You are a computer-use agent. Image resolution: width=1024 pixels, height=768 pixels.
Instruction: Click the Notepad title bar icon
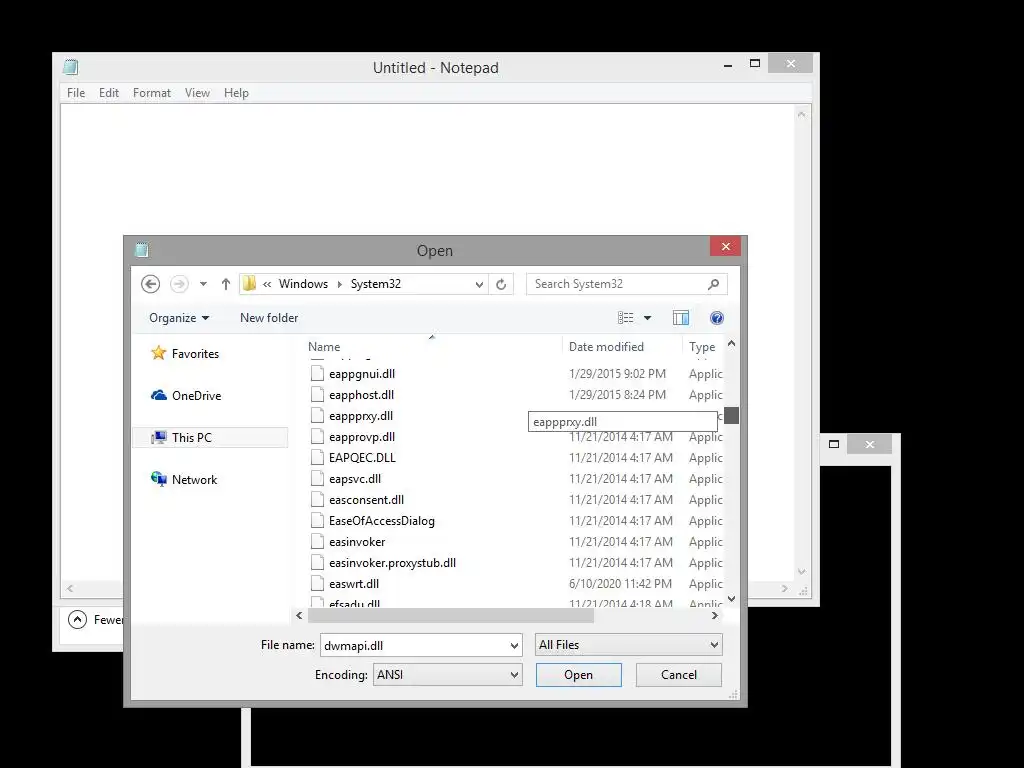pos(71,67)
